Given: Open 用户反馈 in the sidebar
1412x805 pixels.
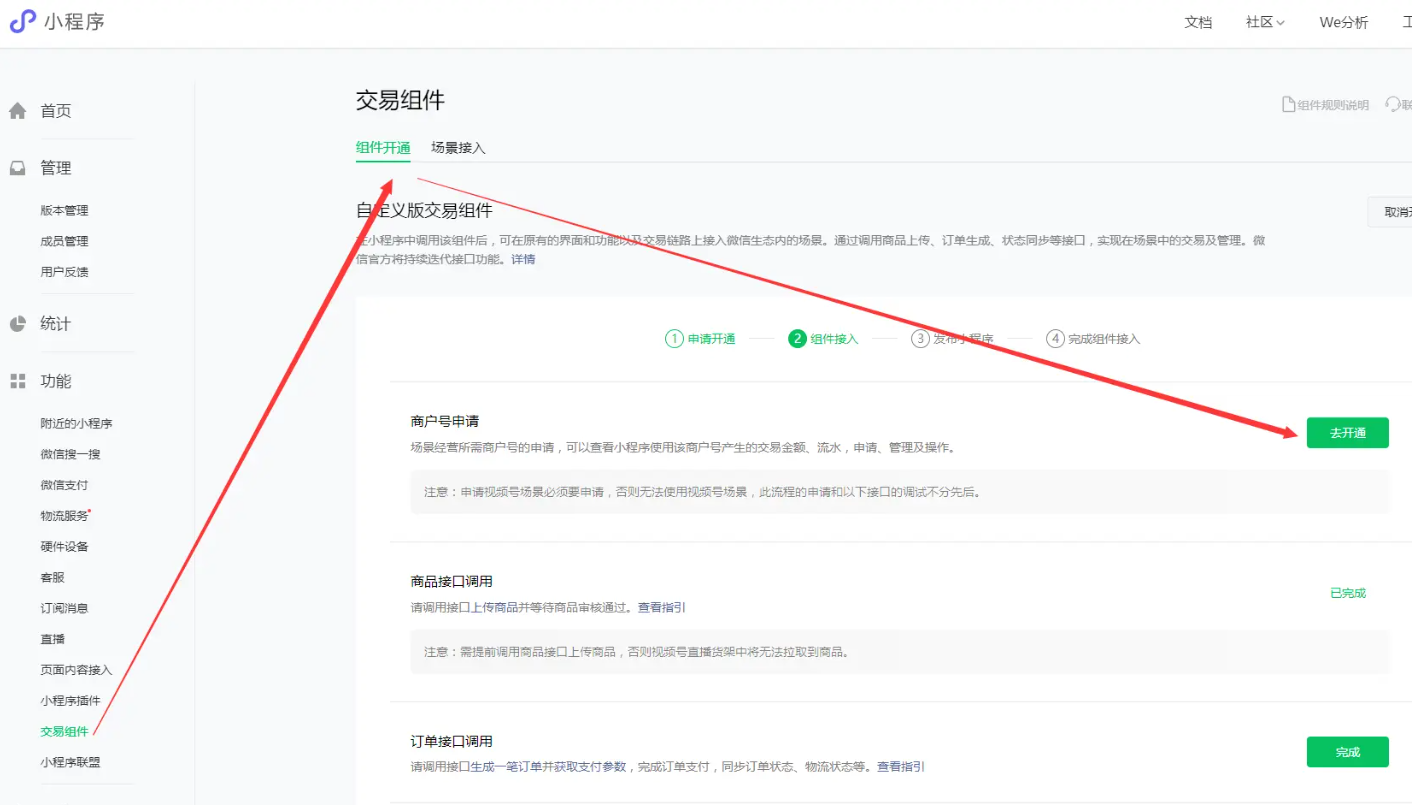Looking at the screenshot, I should pos(64,272).
